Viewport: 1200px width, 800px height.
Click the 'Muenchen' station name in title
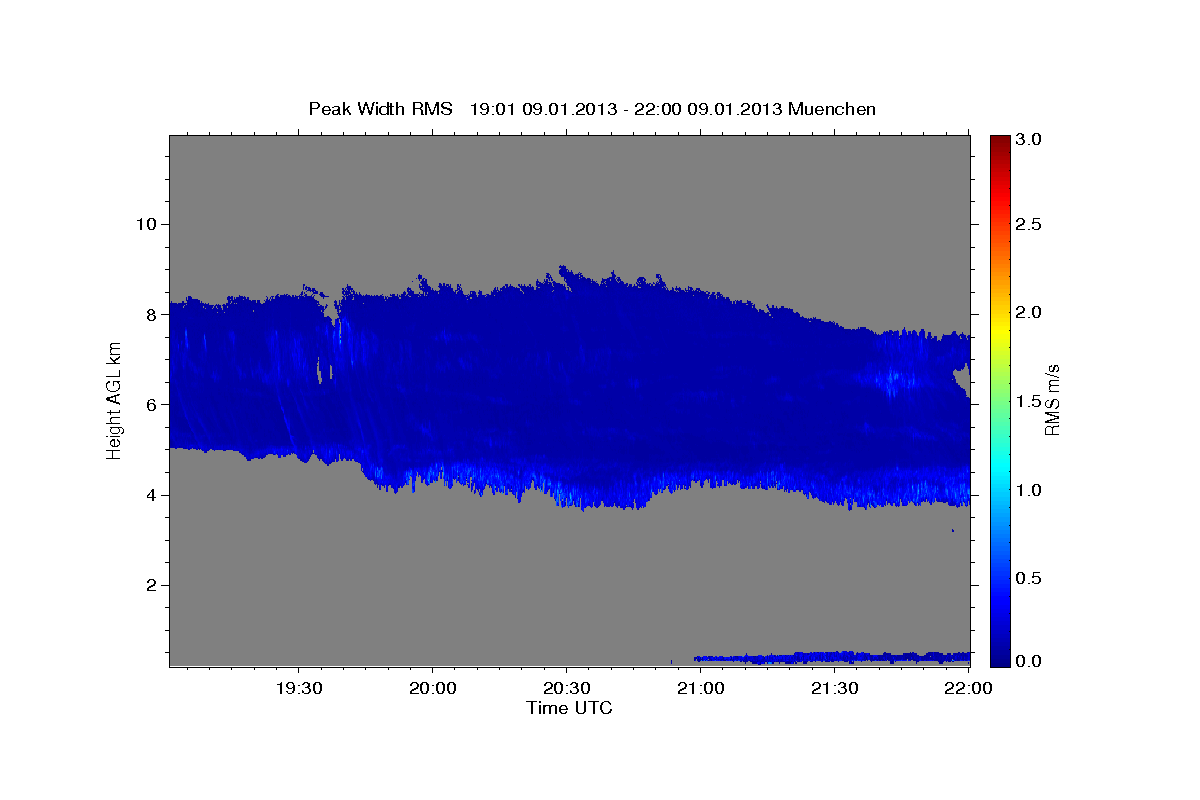832,108
